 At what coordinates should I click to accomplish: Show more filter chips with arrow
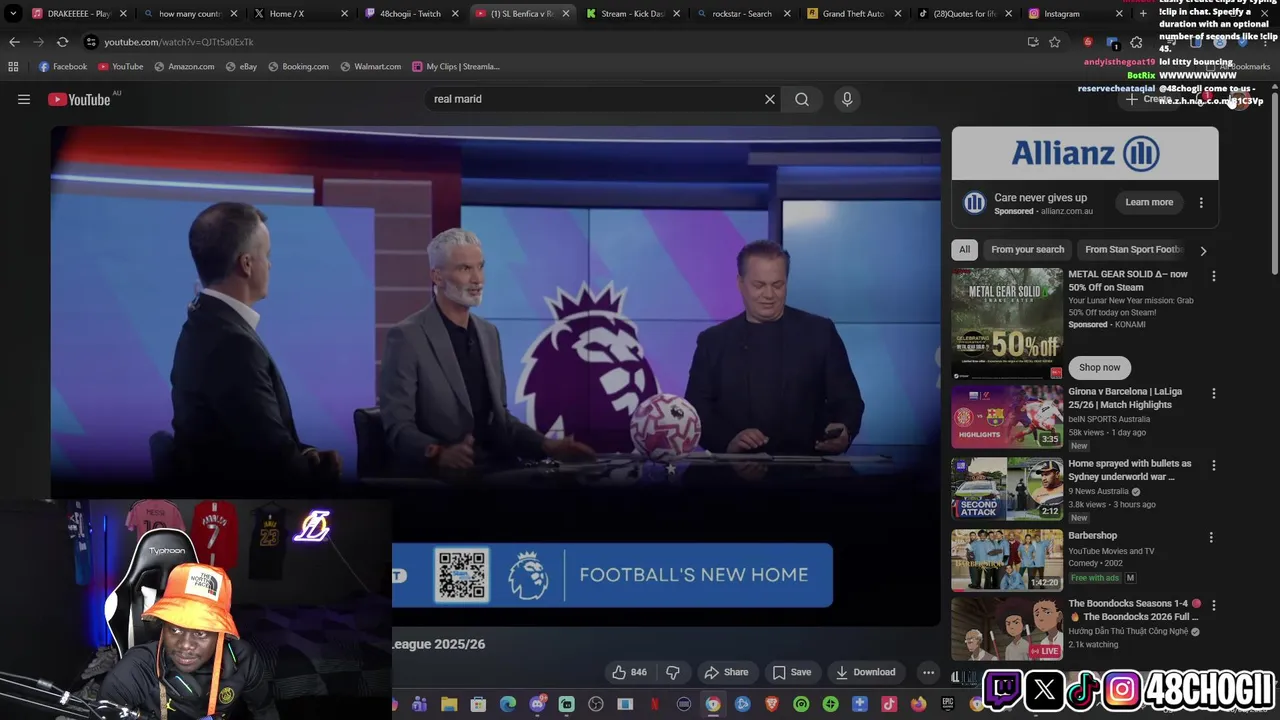tap(1203, 250)
